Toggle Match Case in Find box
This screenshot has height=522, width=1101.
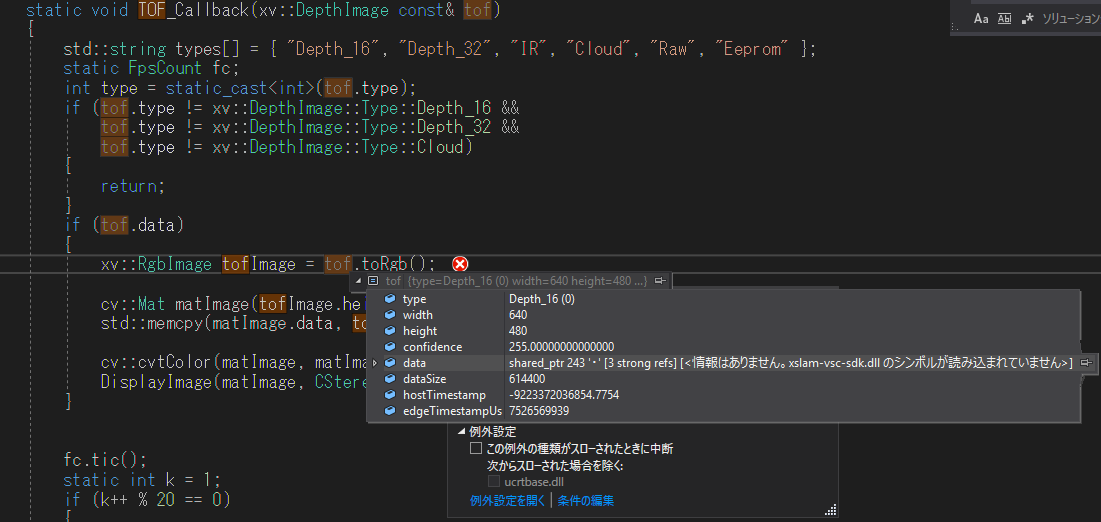(982, 19)
